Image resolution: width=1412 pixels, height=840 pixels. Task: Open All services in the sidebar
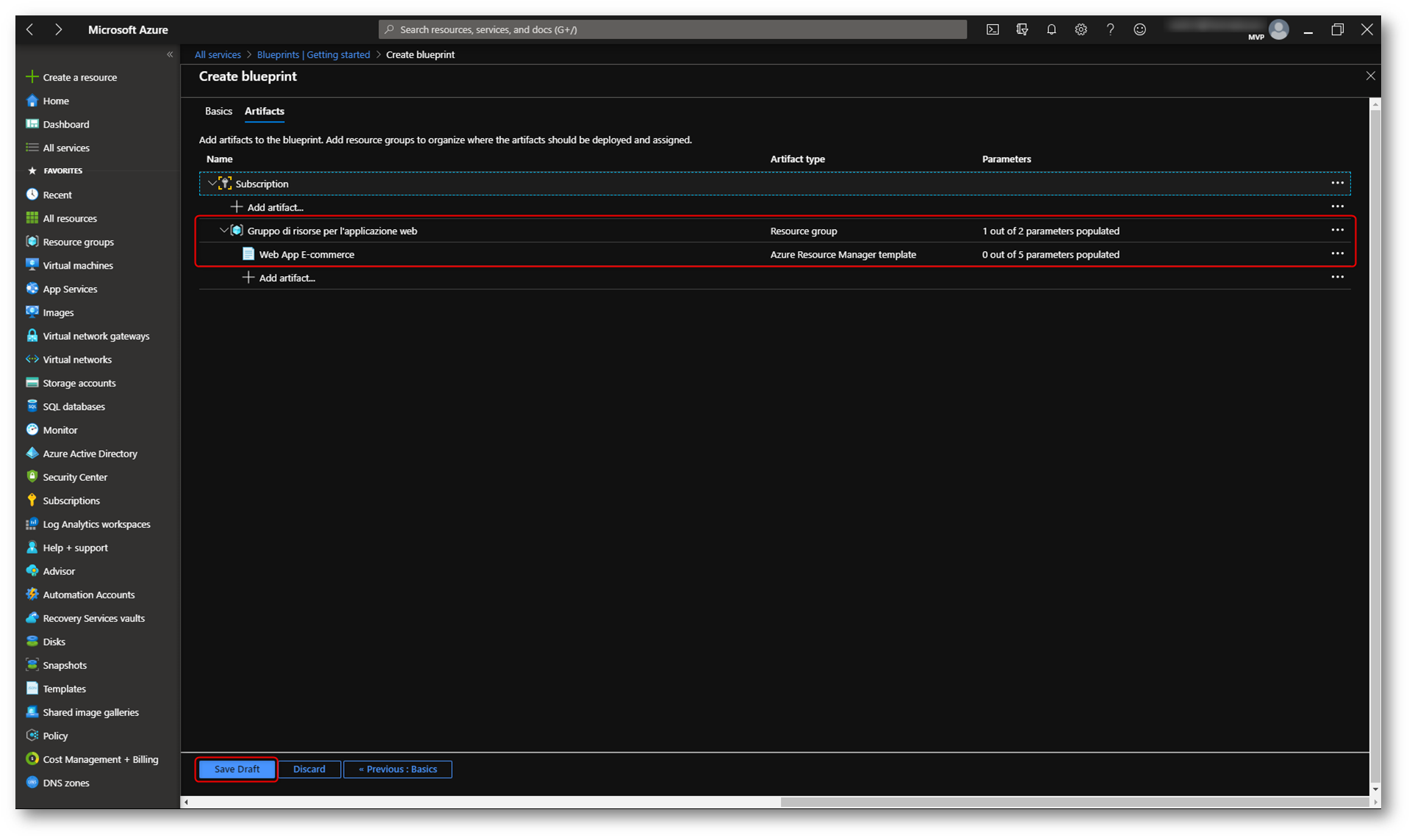click(x=66, y=148)
